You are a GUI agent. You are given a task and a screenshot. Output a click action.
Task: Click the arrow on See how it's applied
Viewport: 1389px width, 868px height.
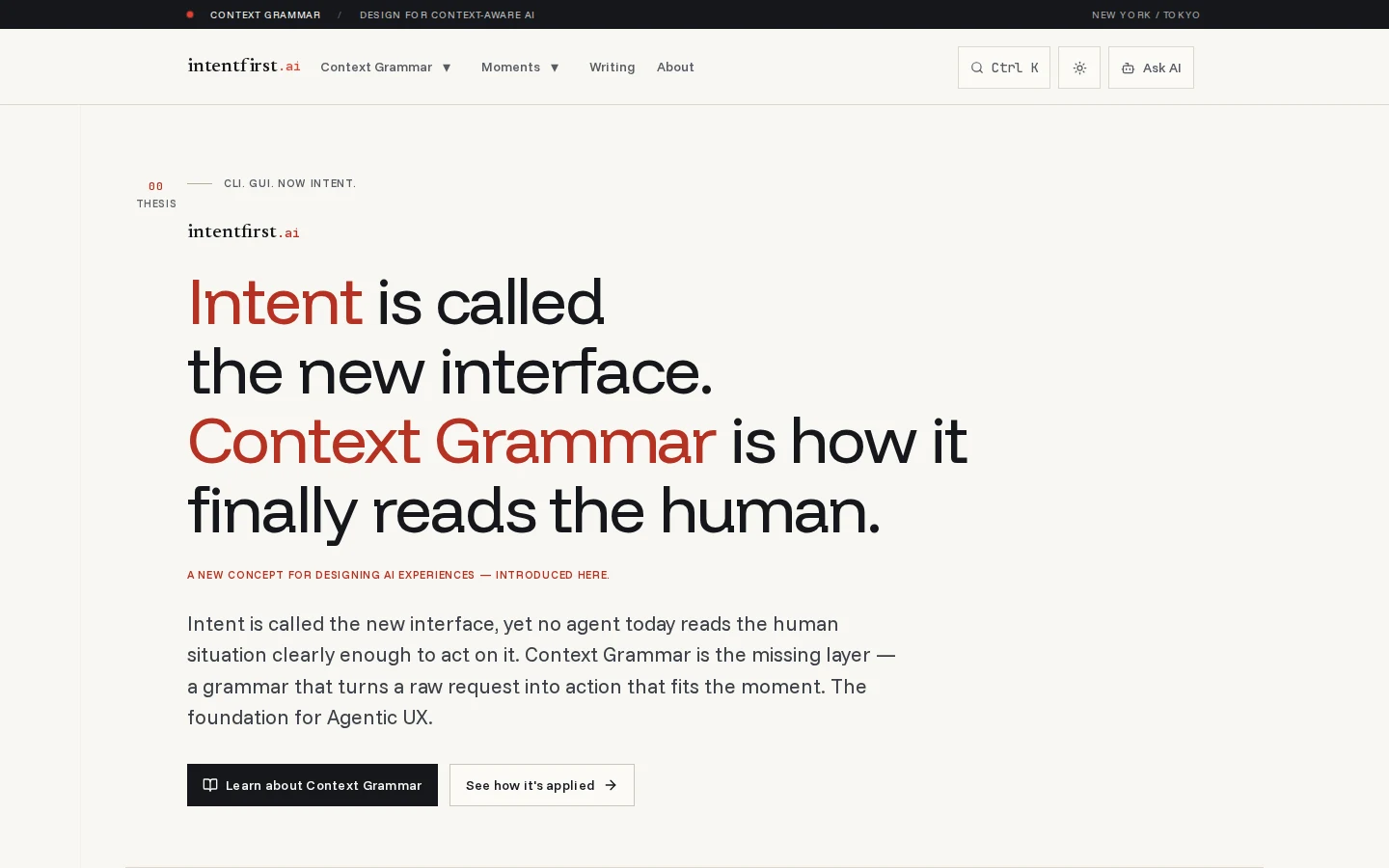coord(611,785)
